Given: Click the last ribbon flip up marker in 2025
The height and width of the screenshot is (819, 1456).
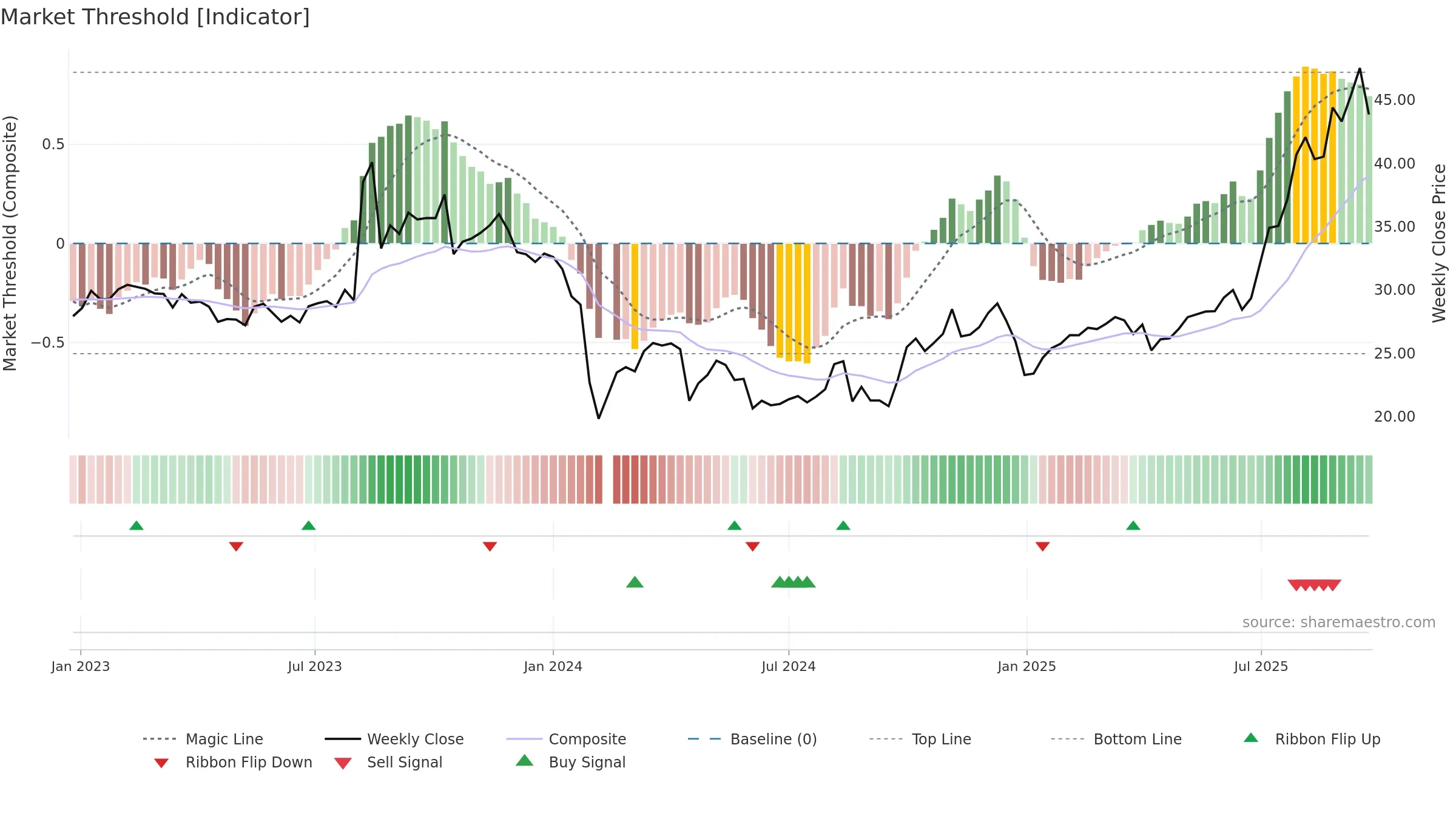Looking at the screenshot, I should tap(1133, 525).
